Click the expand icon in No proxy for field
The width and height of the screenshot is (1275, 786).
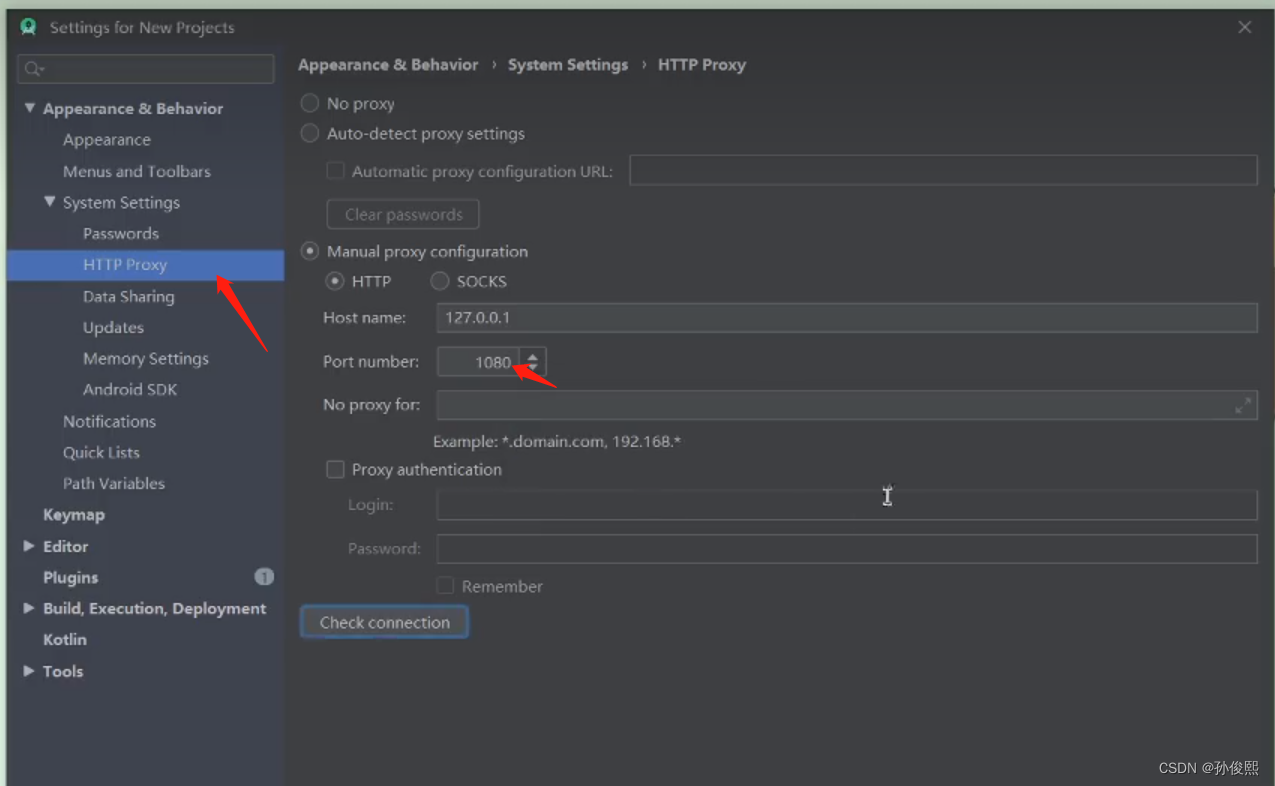1243,405
